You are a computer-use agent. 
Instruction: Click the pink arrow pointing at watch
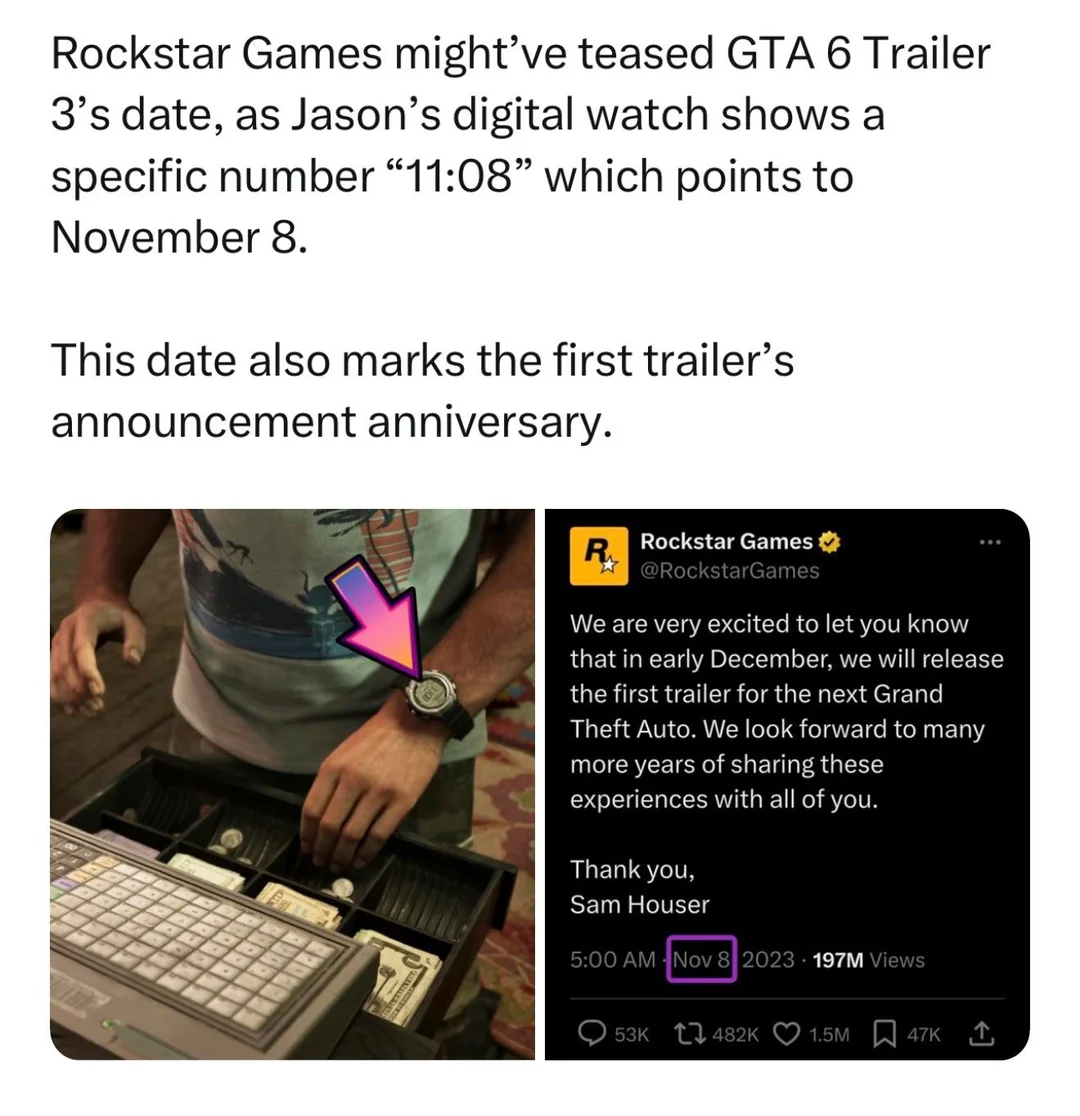(x=377, y=616)
